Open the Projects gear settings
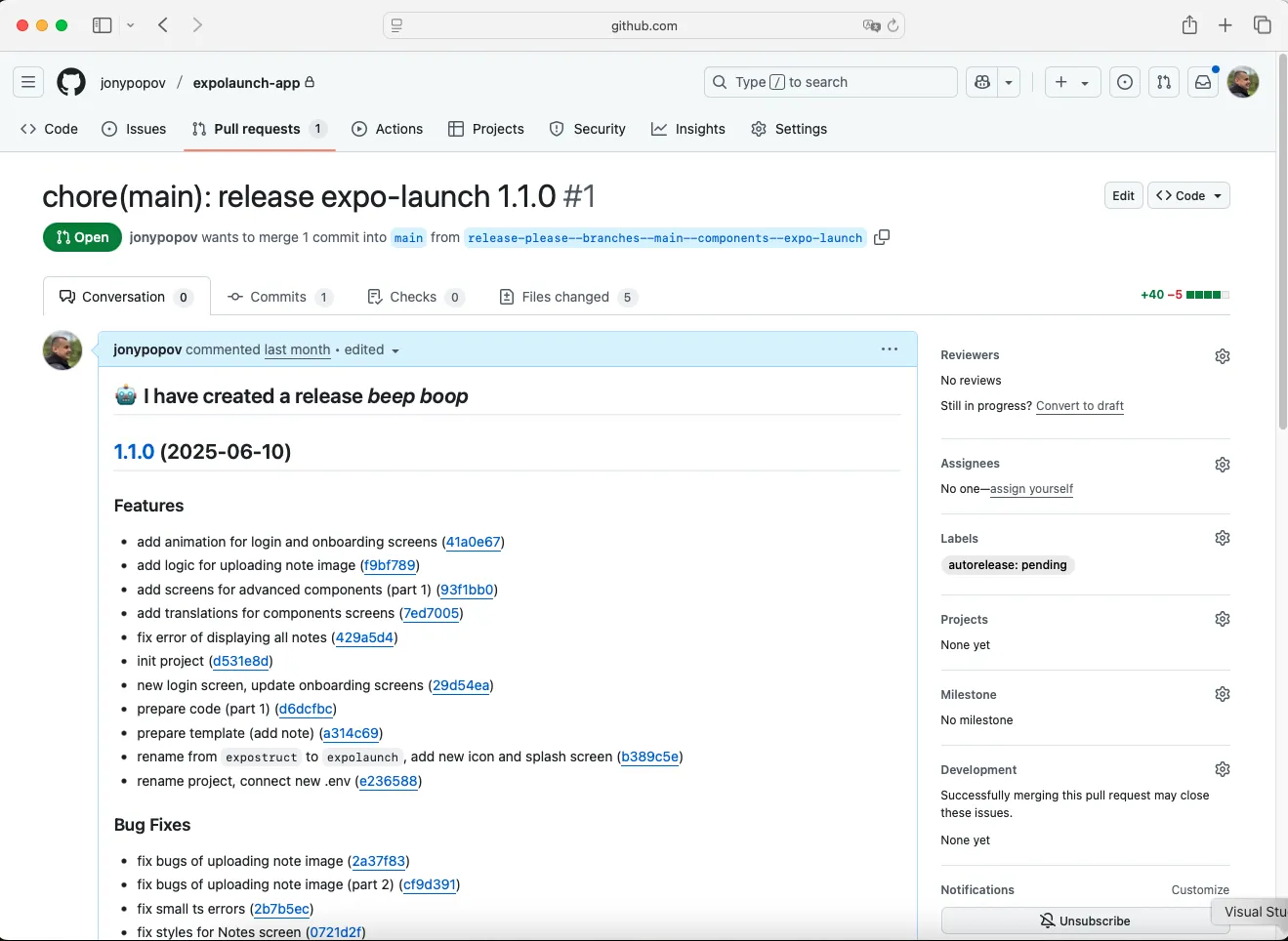 tap(1223, 619)
